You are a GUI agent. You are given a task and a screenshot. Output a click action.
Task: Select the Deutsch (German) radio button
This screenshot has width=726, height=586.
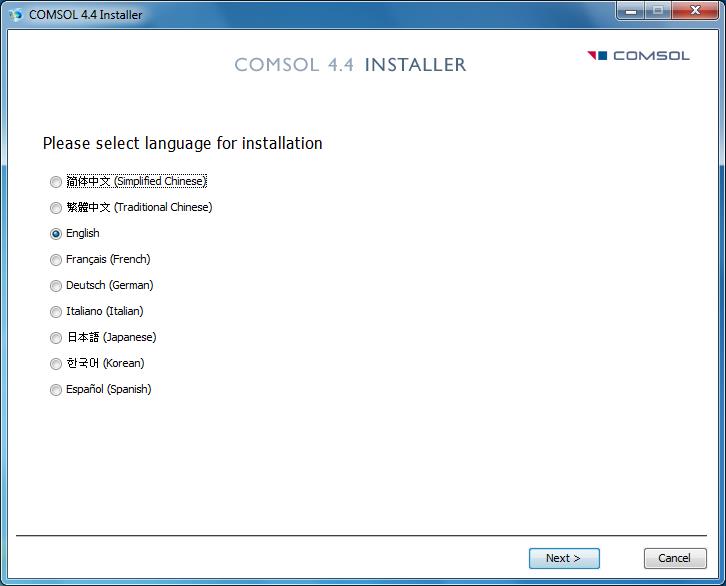pos(56,286)
